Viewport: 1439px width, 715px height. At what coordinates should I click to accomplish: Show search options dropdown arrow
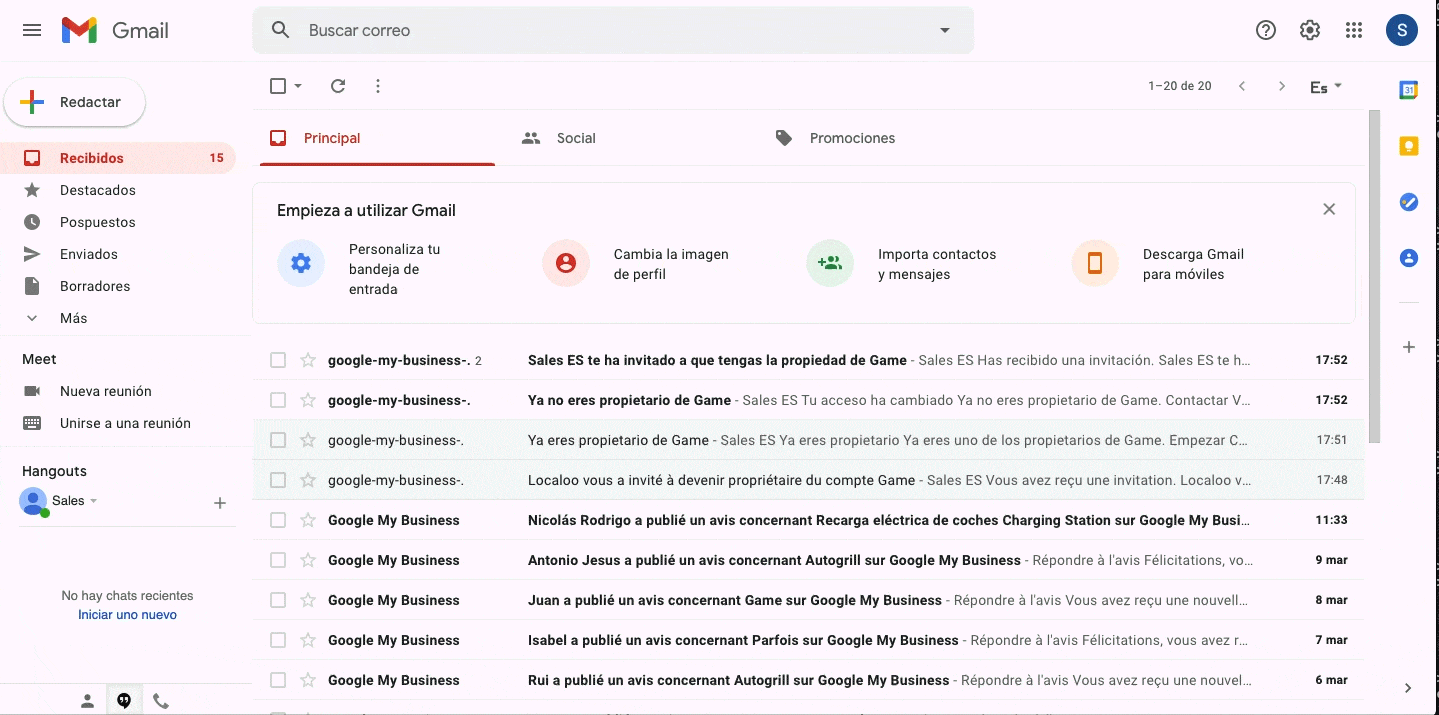click(x=945, y=30)
